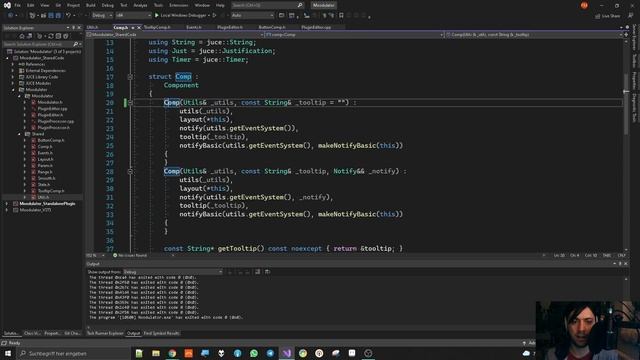Open the Build menu
The height and width of the screenshot is (360, 640).
[91, 5]
